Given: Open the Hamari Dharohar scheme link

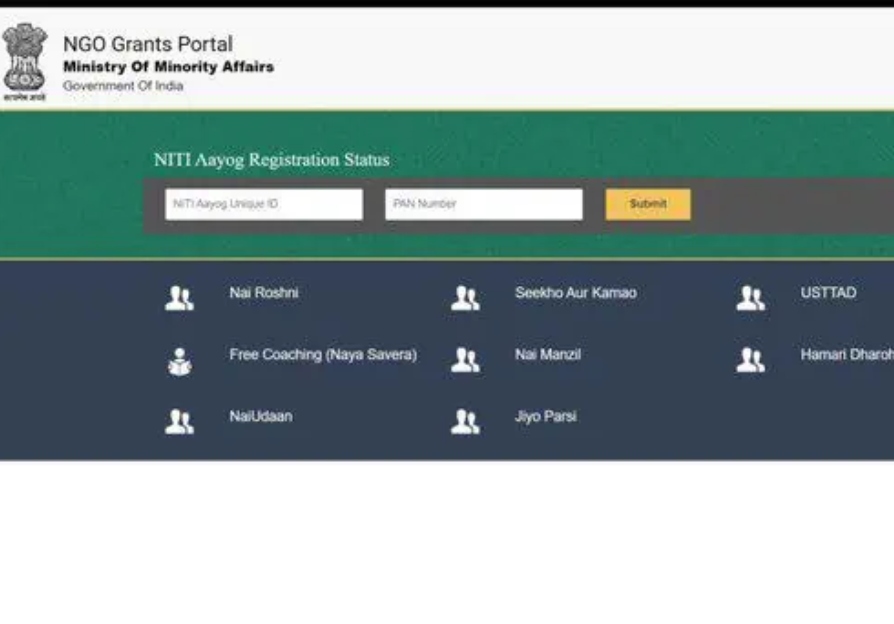Looking at the screenshot, I should (x=847, y=355).
